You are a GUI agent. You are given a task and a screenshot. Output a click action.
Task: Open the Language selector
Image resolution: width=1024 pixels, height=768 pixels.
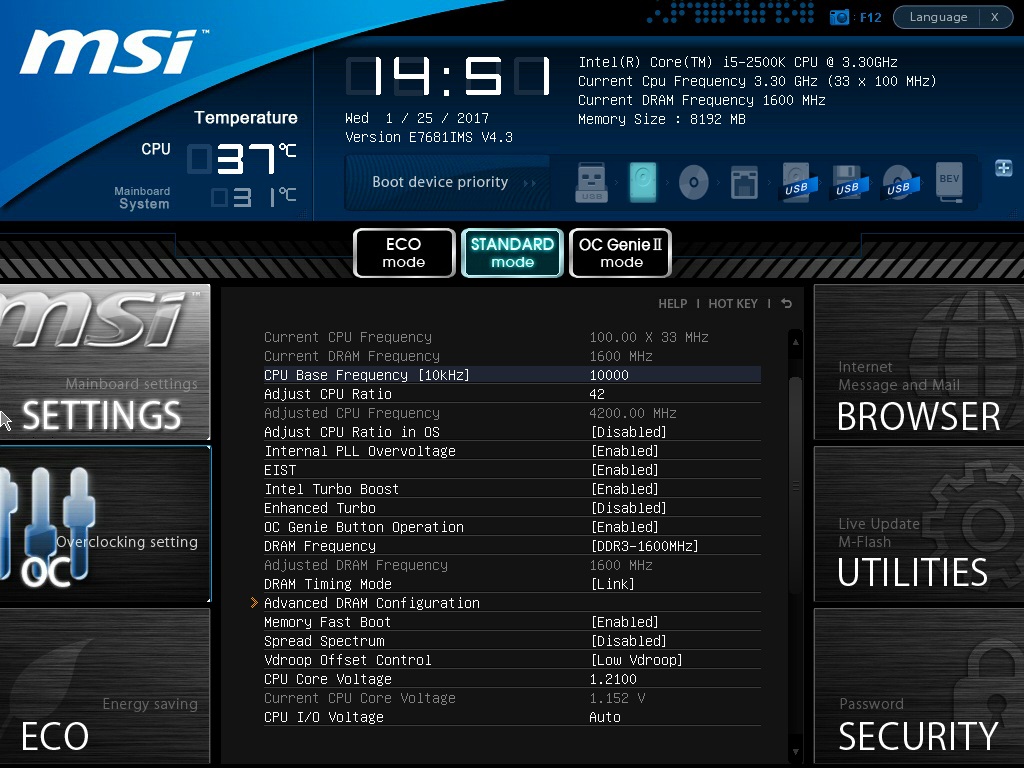click(938, 17)
